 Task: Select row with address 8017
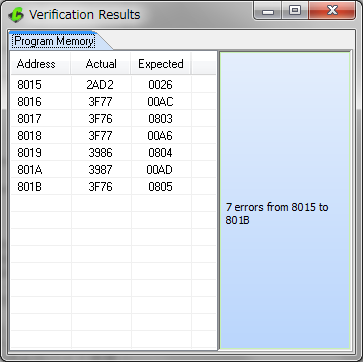pyautogui.click(x=113, y=119)
